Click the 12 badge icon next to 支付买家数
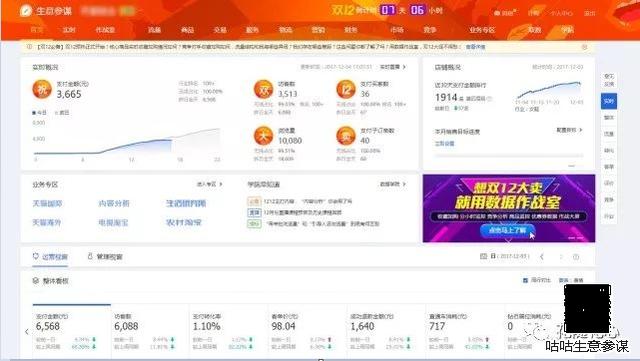The height and width of the screenshot is (361, 640). coord(346,89)
